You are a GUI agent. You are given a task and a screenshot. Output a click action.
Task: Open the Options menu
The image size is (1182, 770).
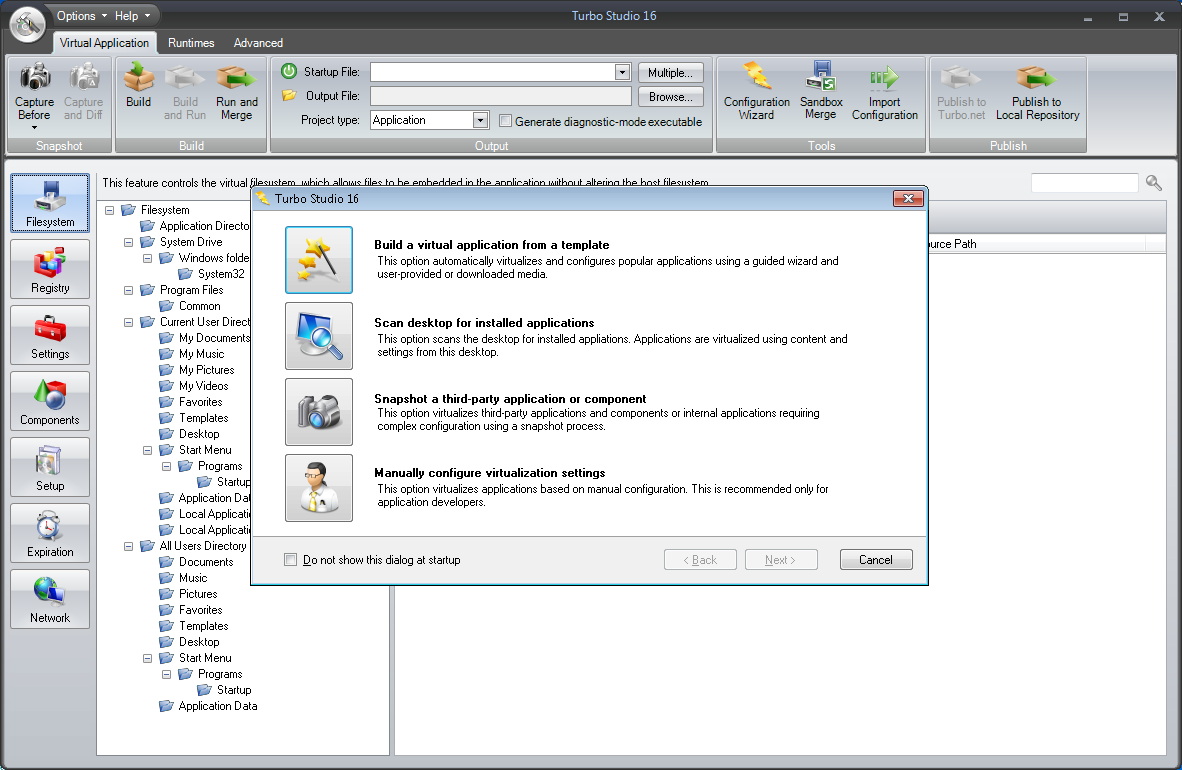(81, 16)
